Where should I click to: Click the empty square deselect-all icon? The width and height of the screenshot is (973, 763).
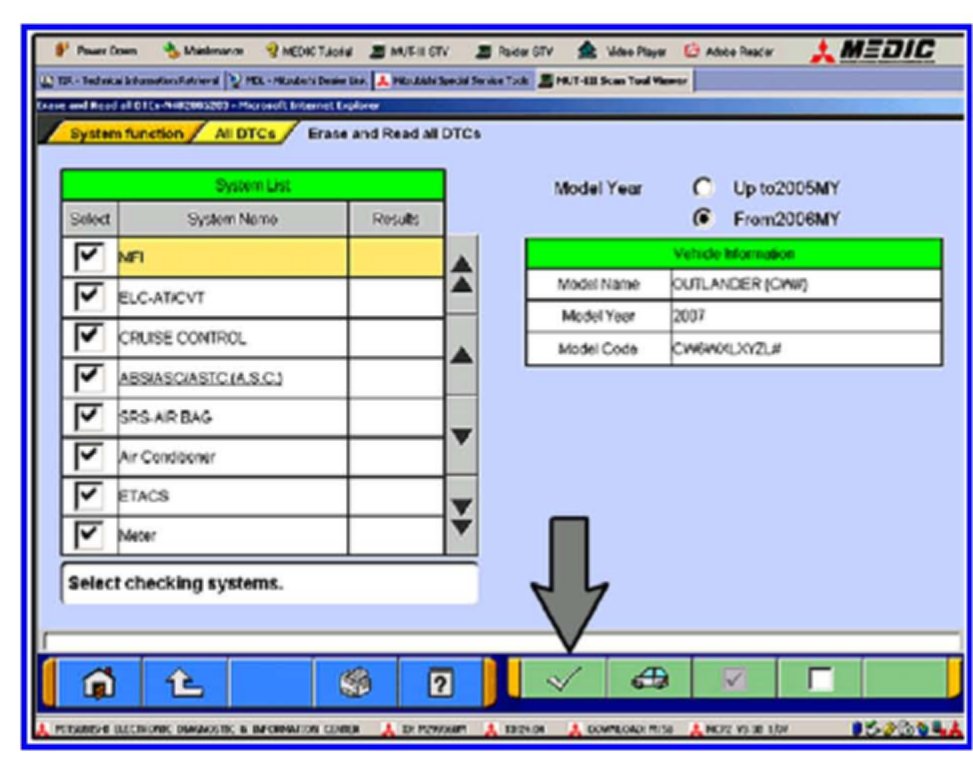click(820, 680)
